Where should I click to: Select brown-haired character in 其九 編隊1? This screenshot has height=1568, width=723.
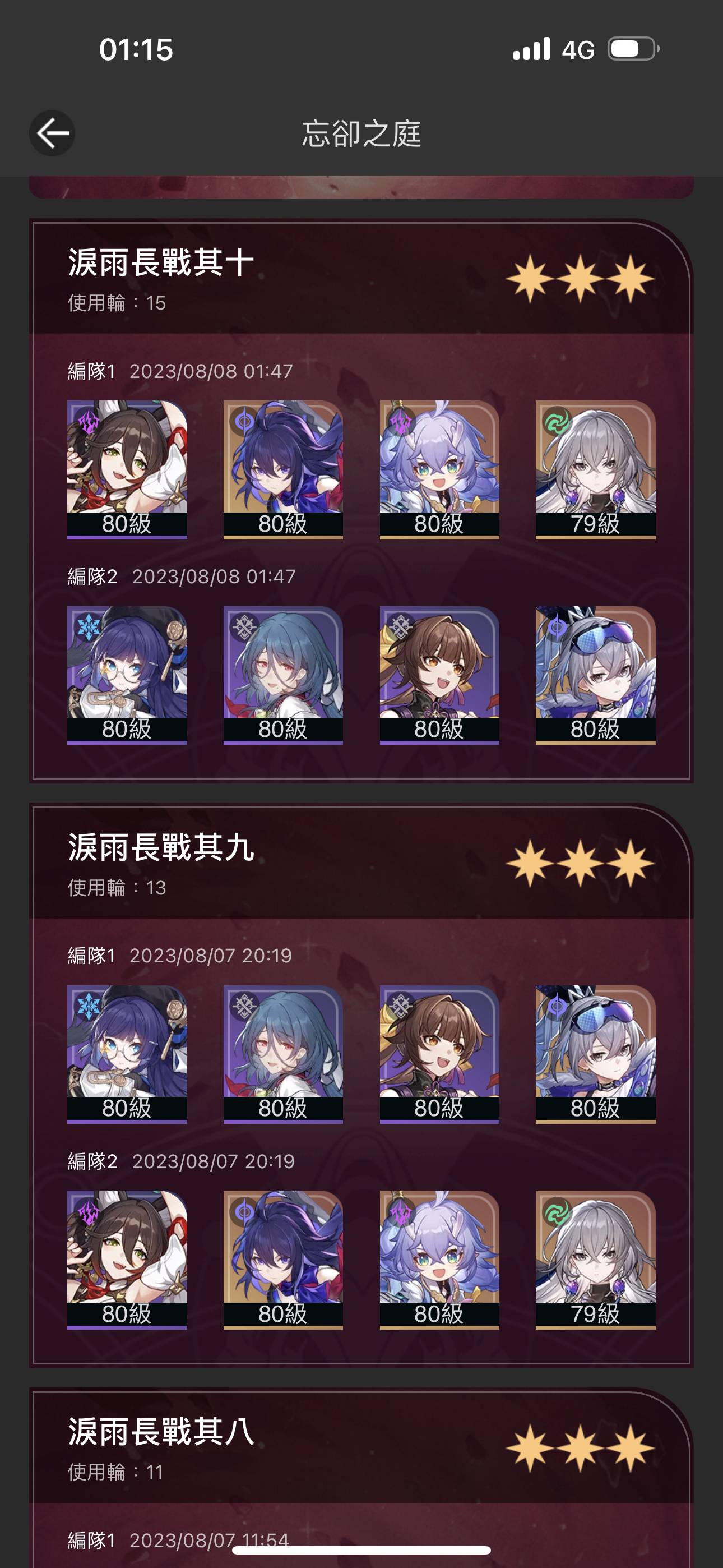click(439, 1054)
